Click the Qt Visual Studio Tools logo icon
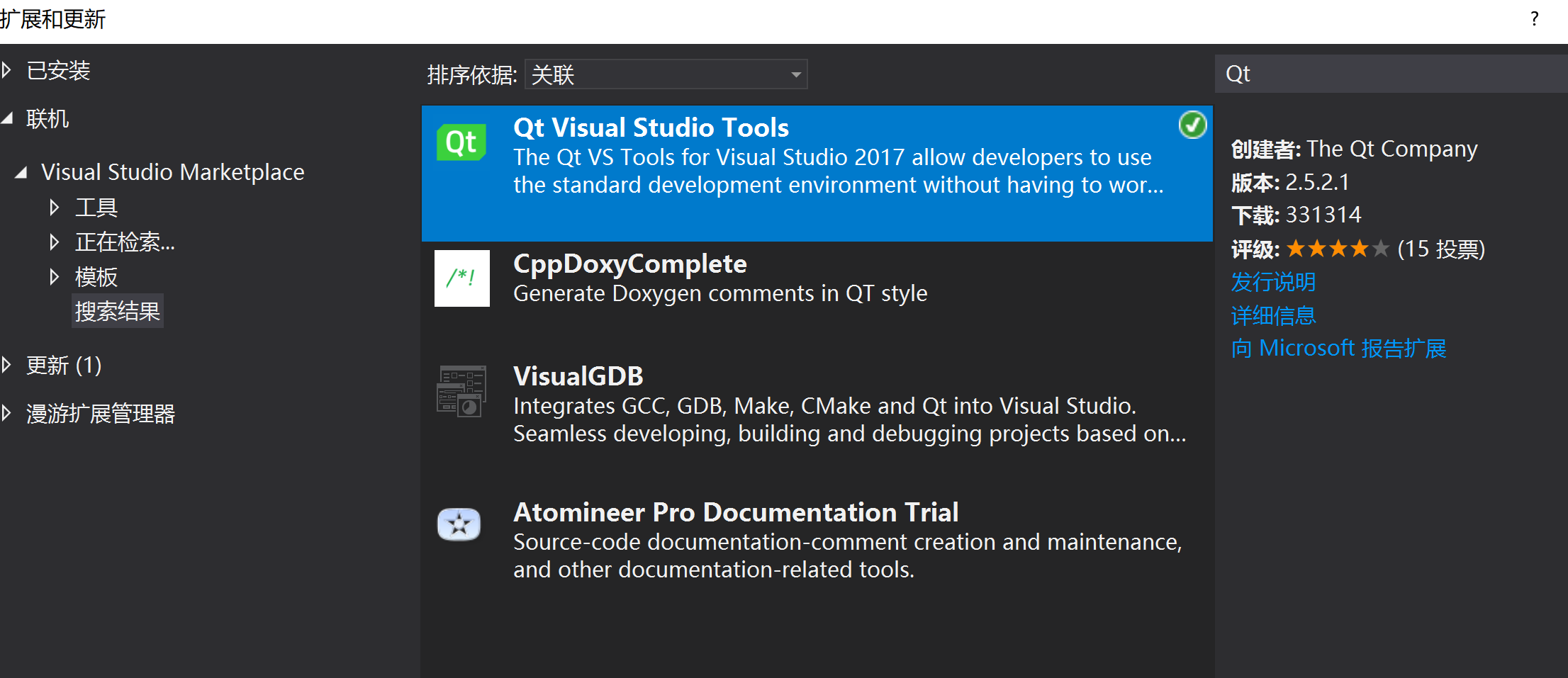The image size is (1568, 678). (x=461, y=142)
